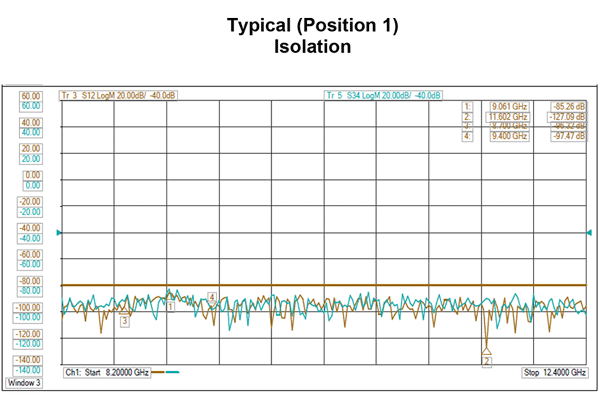Click marker 1 readout 9.061 GHz
Viewport: 600px width, 400px height.
[506, 106]
